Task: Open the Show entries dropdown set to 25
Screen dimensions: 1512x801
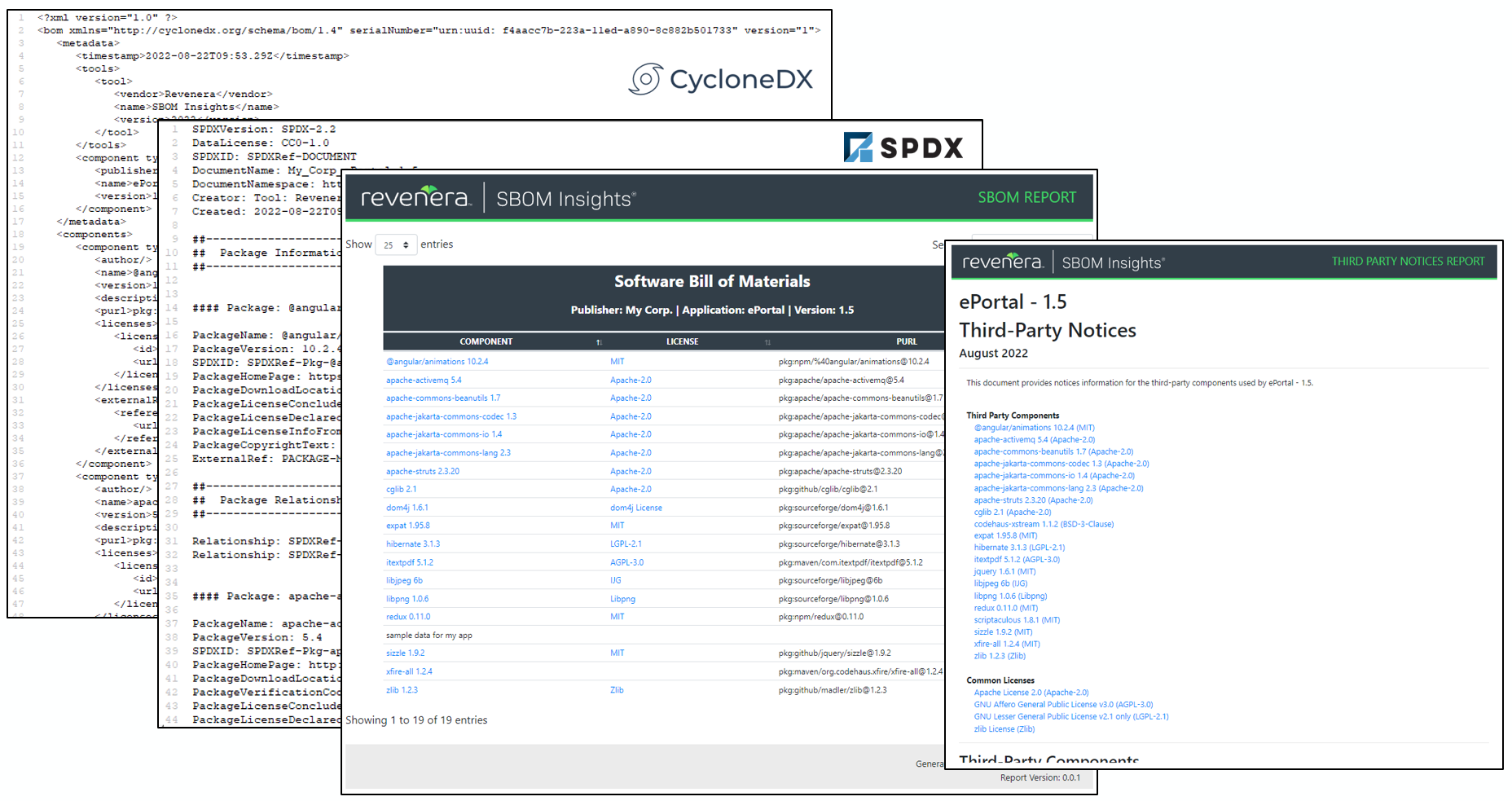Action: coord(396,244)
